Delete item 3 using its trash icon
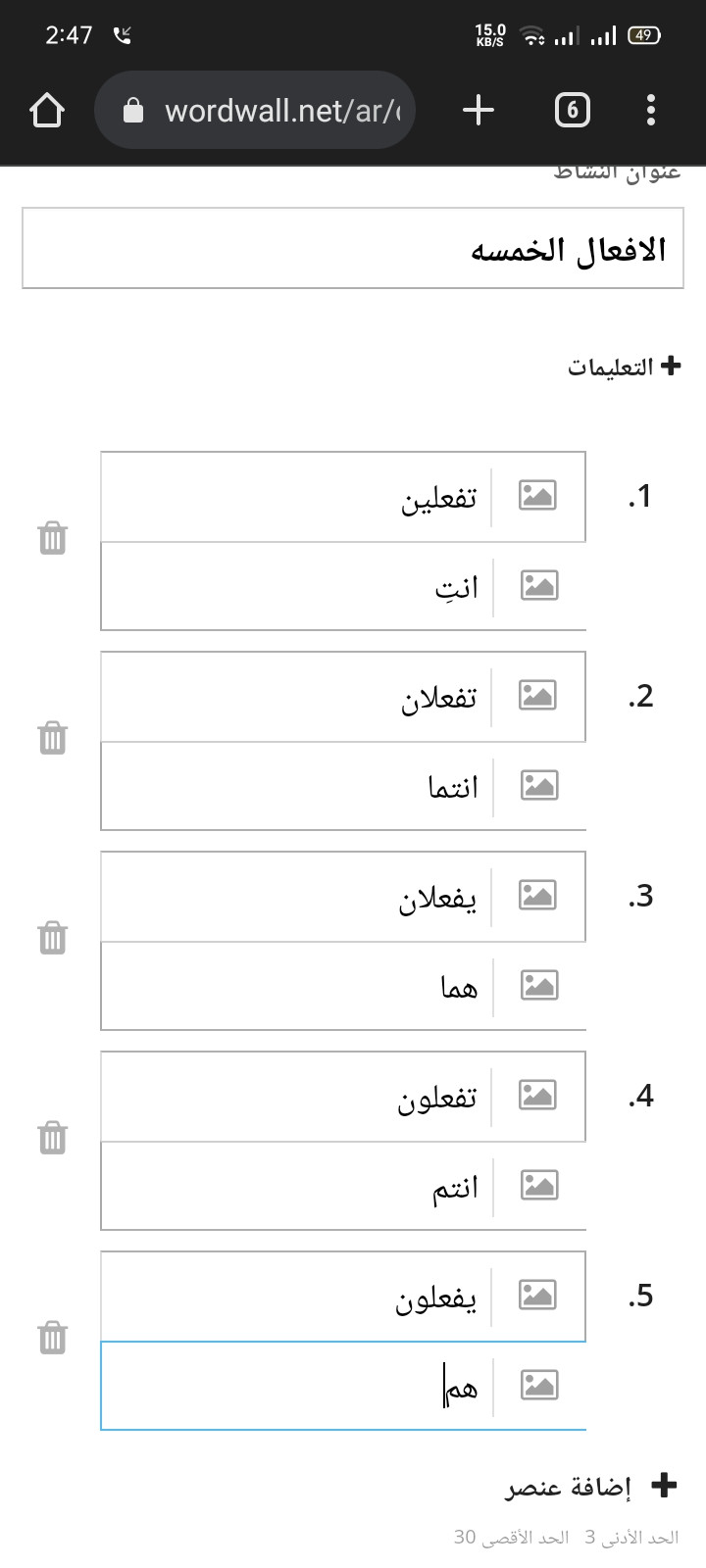 tap(52, 938)
